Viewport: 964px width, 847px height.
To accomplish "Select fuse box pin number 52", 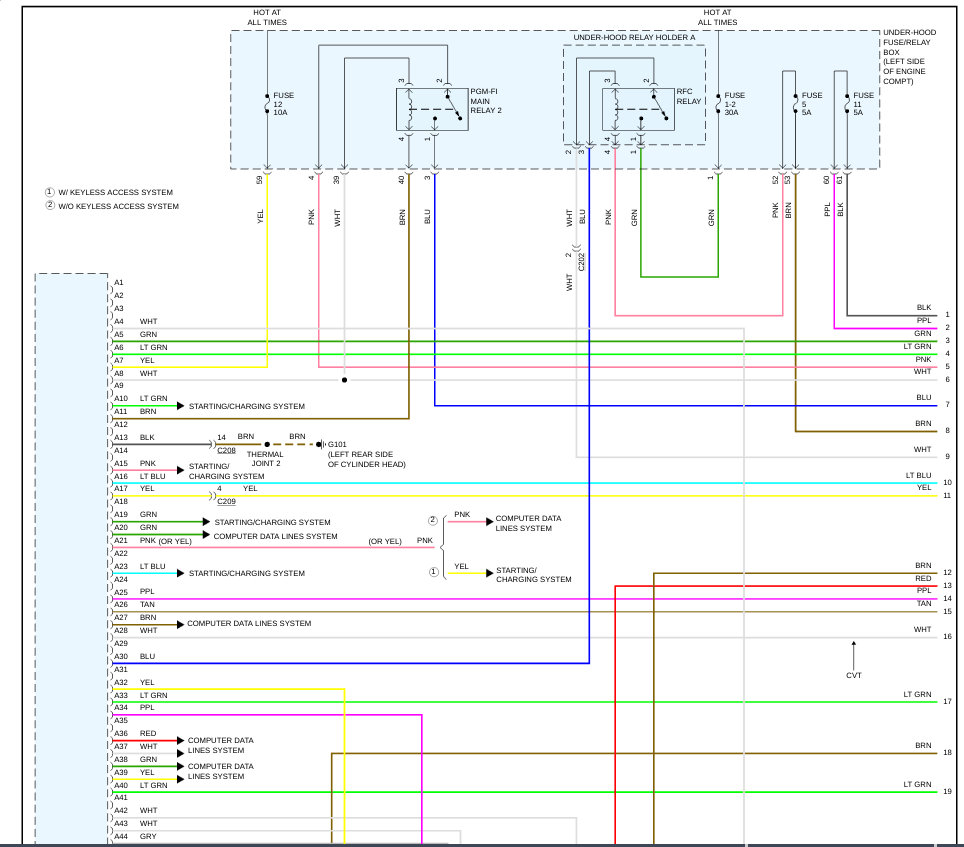I will click(x=775, y=180).
